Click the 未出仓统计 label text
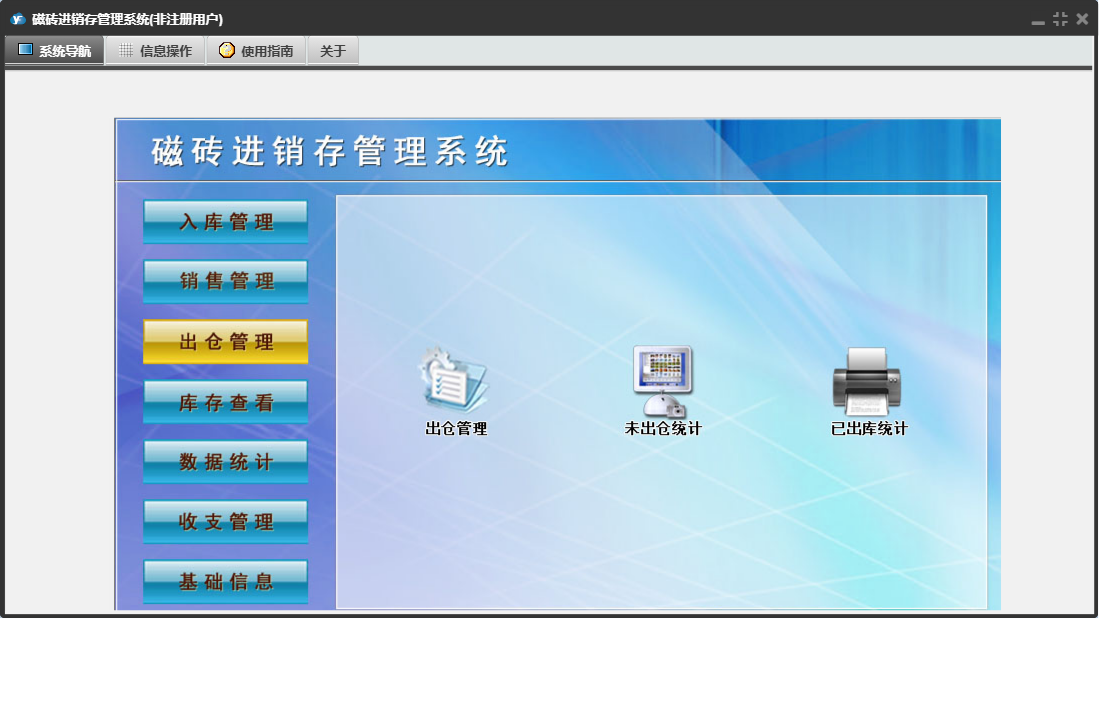Image resolution: width=1099 pixels, height=723 pixels. [663, 428]
